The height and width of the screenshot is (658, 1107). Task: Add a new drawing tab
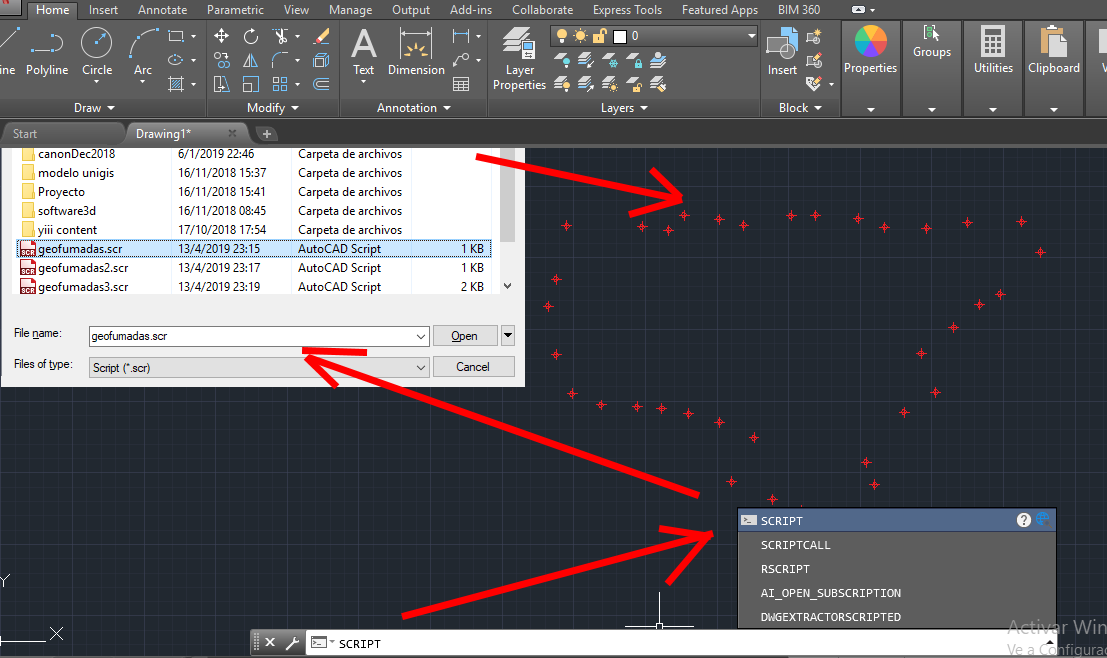(x=265, y=133)
